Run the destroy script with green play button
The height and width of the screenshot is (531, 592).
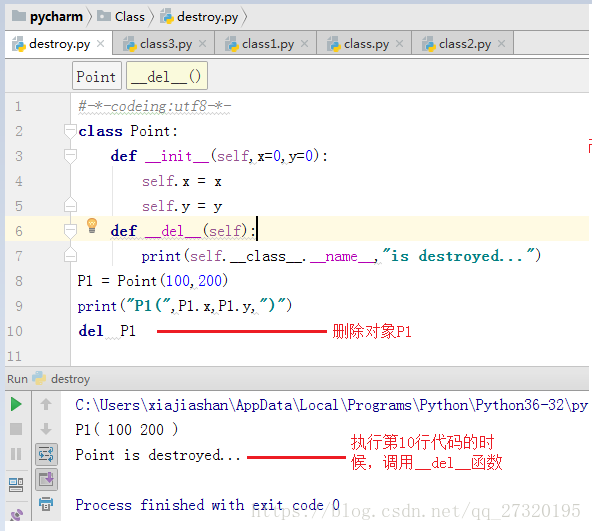point(16,404)
